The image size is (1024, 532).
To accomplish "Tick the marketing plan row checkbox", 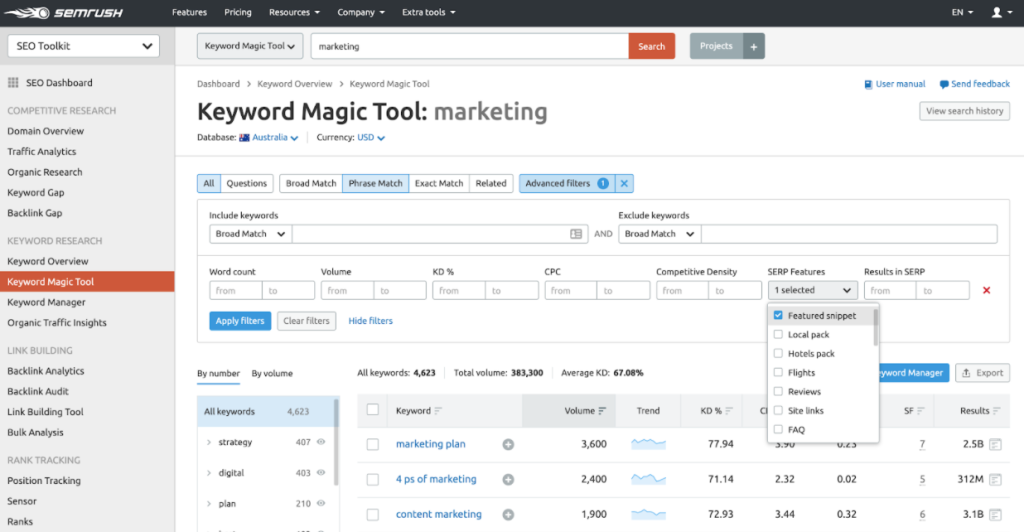I will point(372,445).
